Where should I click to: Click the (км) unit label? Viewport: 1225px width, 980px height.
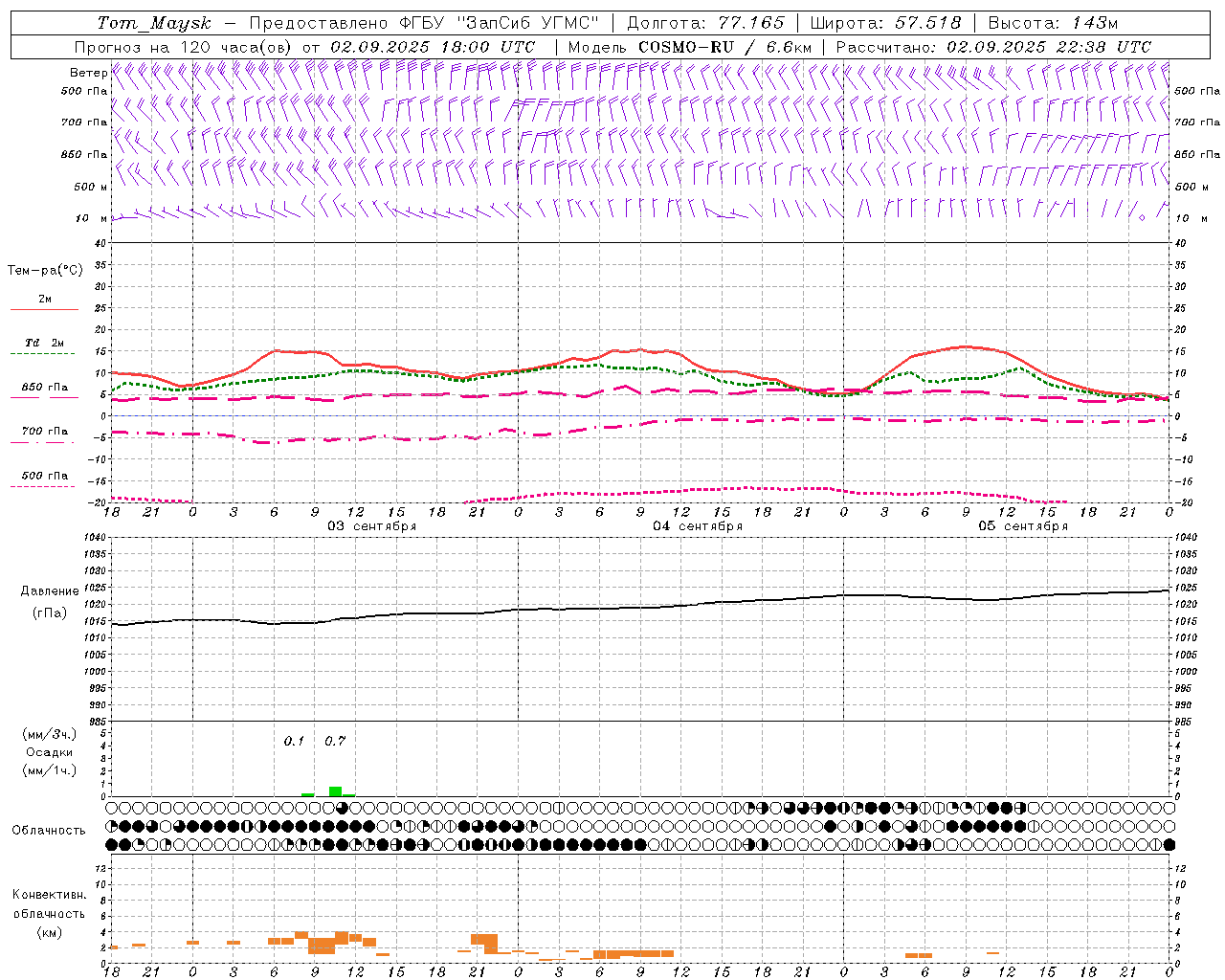click(x=50, y=931)
